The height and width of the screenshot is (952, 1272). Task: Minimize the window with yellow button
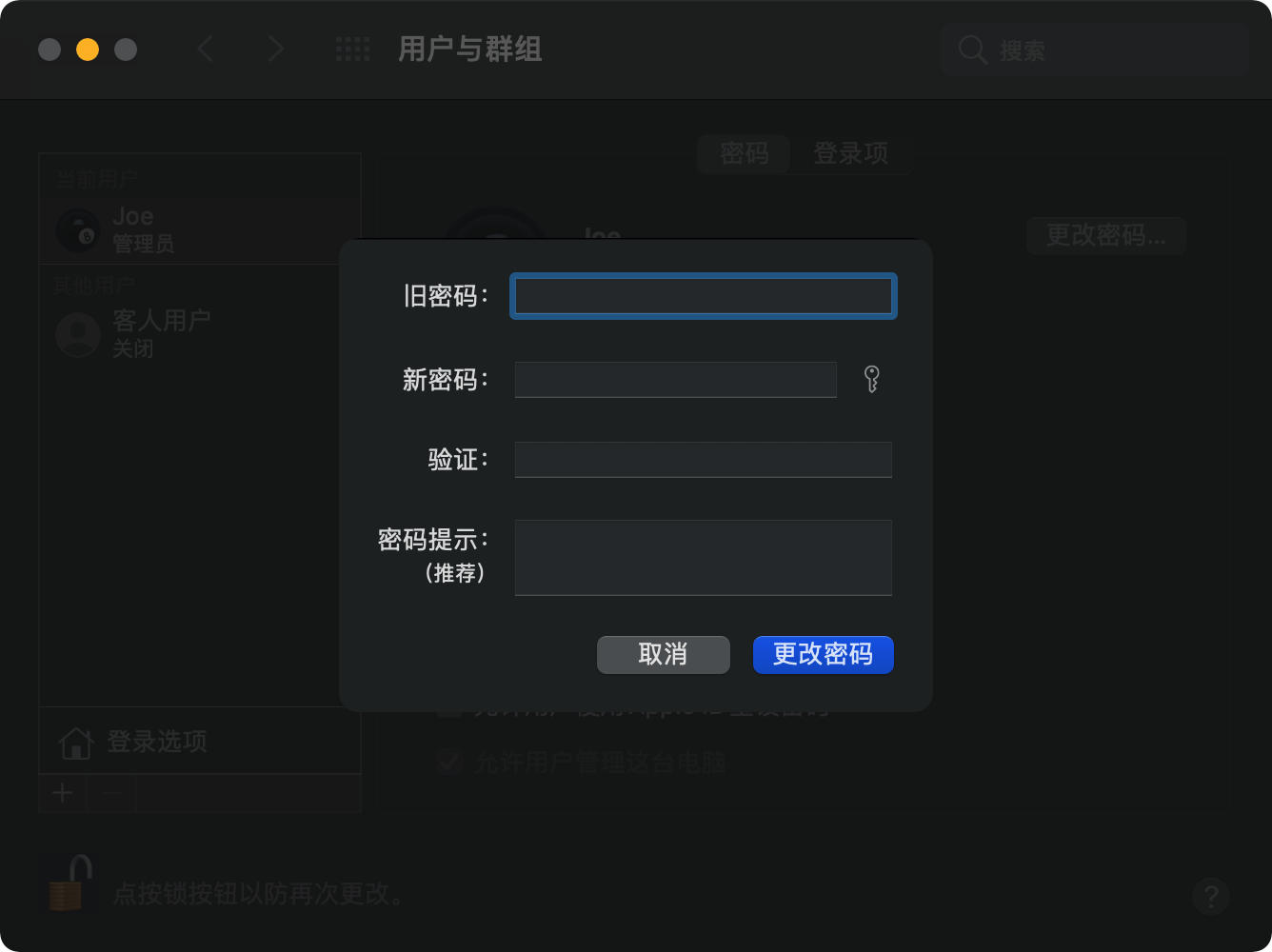pyautogui.click(x=88, y=50)
